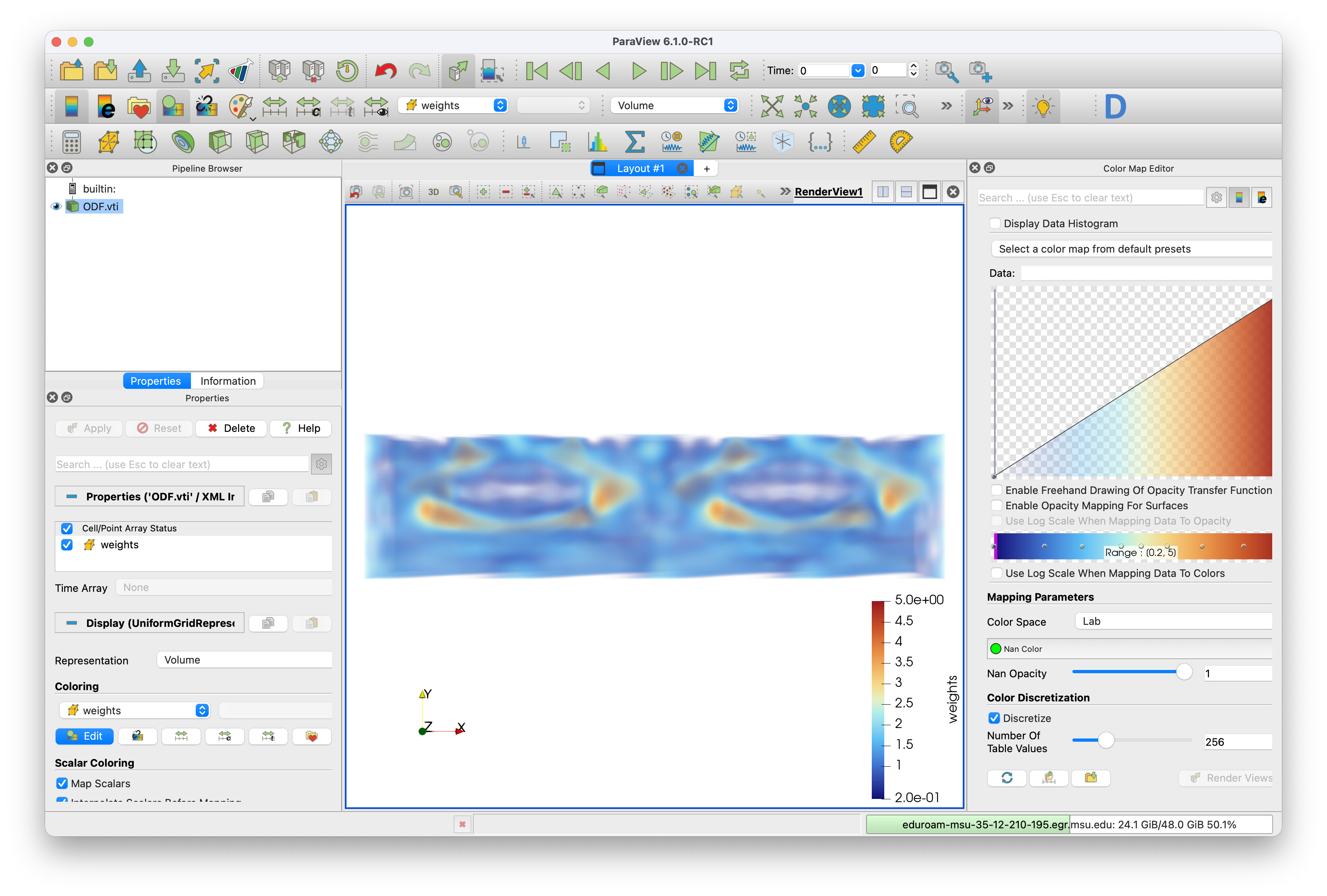The image size is (1327, 896).
Task: Uncheck the Discretize checkbox
Action: coord(994,718)
